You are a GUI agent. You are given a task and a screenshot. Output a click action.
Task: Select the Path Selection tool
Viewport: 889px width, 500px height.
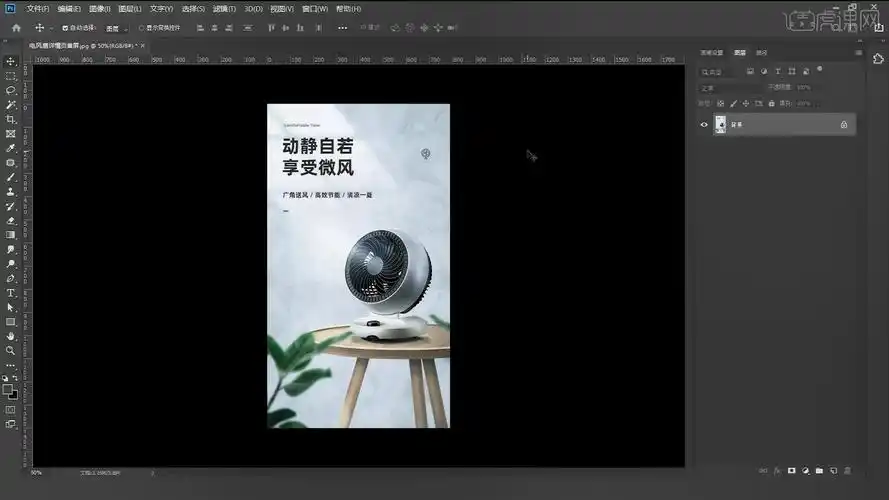[x=11, y=307]
